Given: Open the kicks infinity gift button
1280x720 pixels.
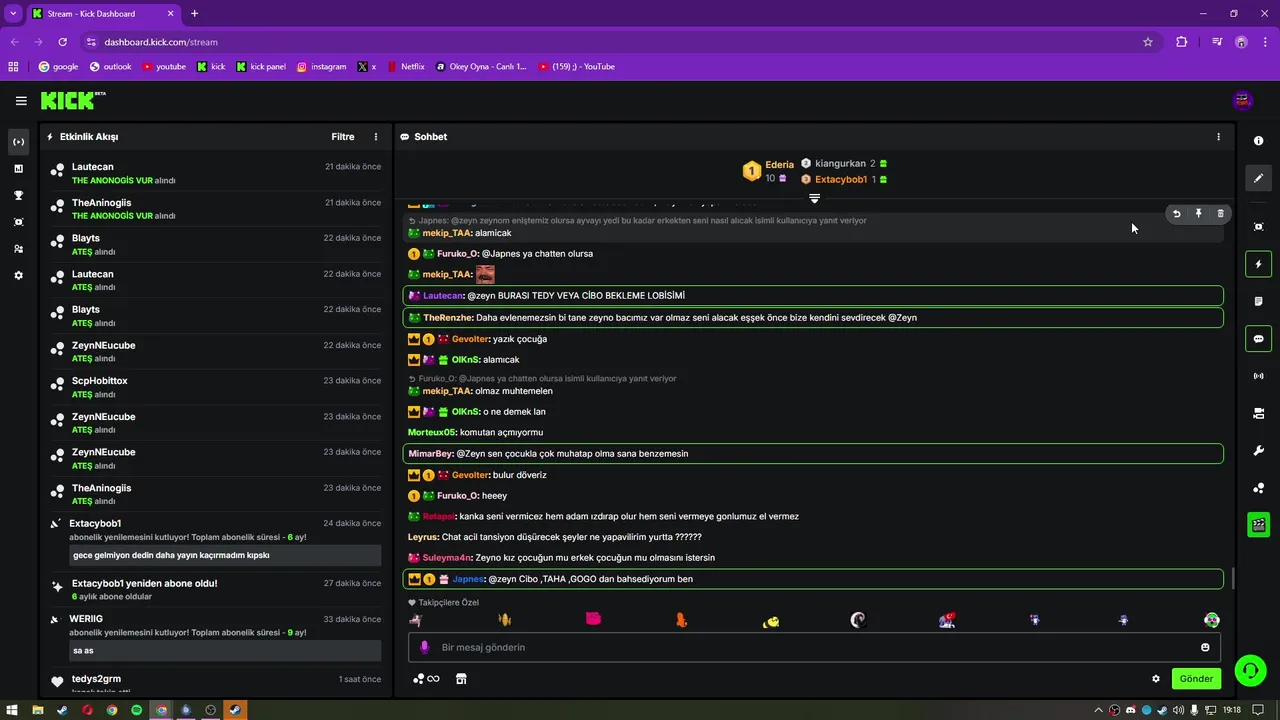Looking at the screenshot, I should [426, 679].
